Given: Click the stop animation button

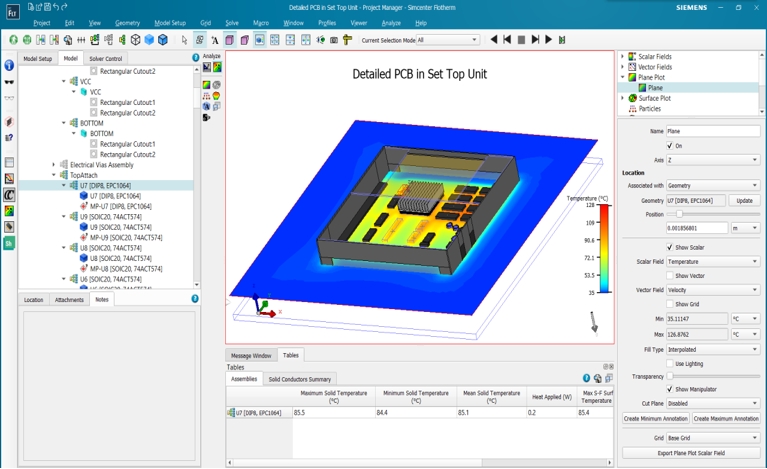Looking at the screenshot, I should [x=521, y=40].
